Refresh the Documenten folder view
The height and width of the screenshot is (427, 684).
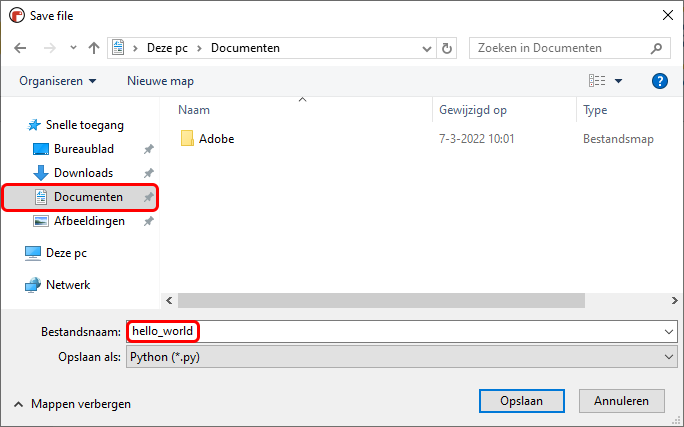click(447, 48)
